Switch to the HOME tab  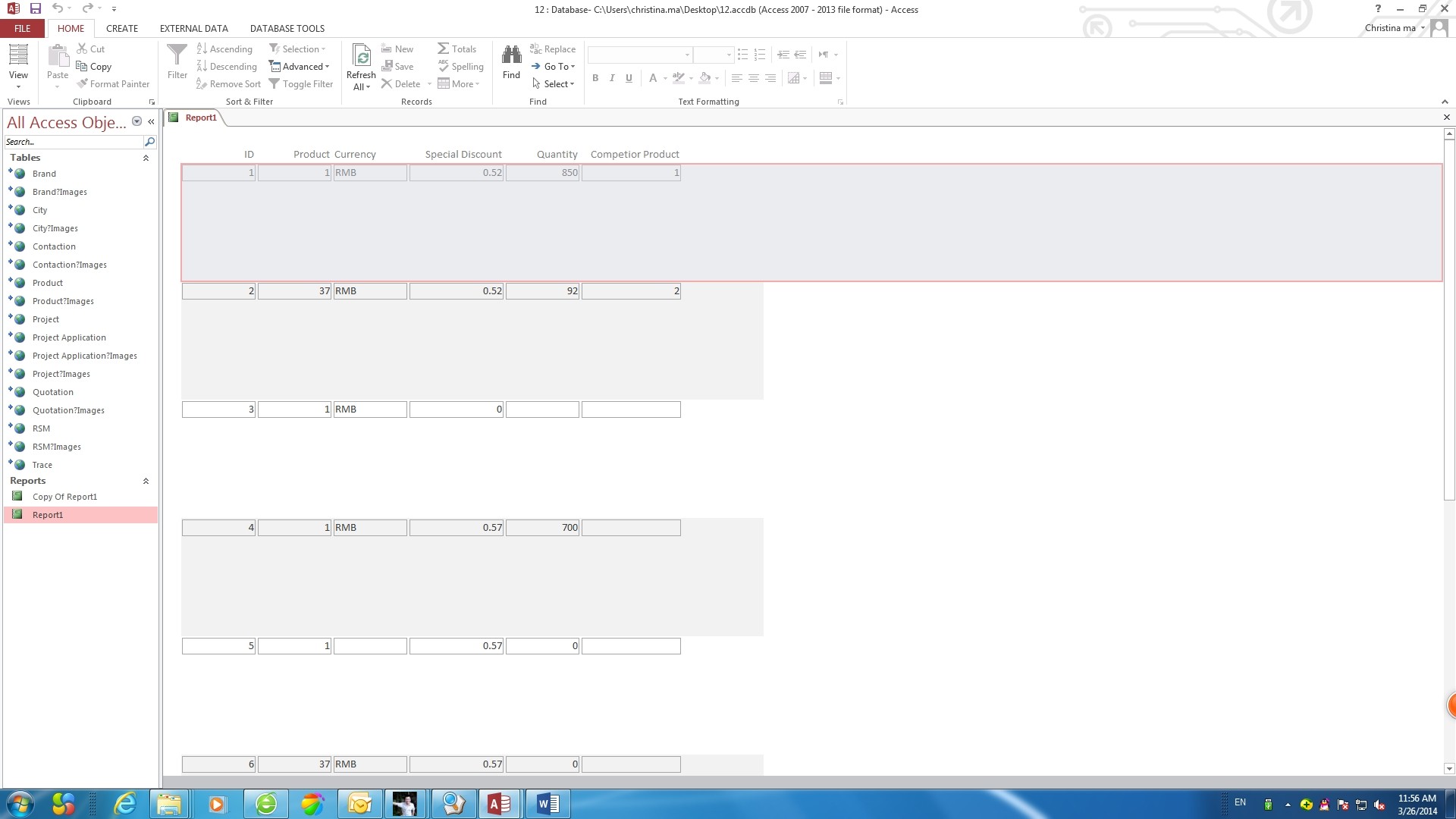(71, 28)
